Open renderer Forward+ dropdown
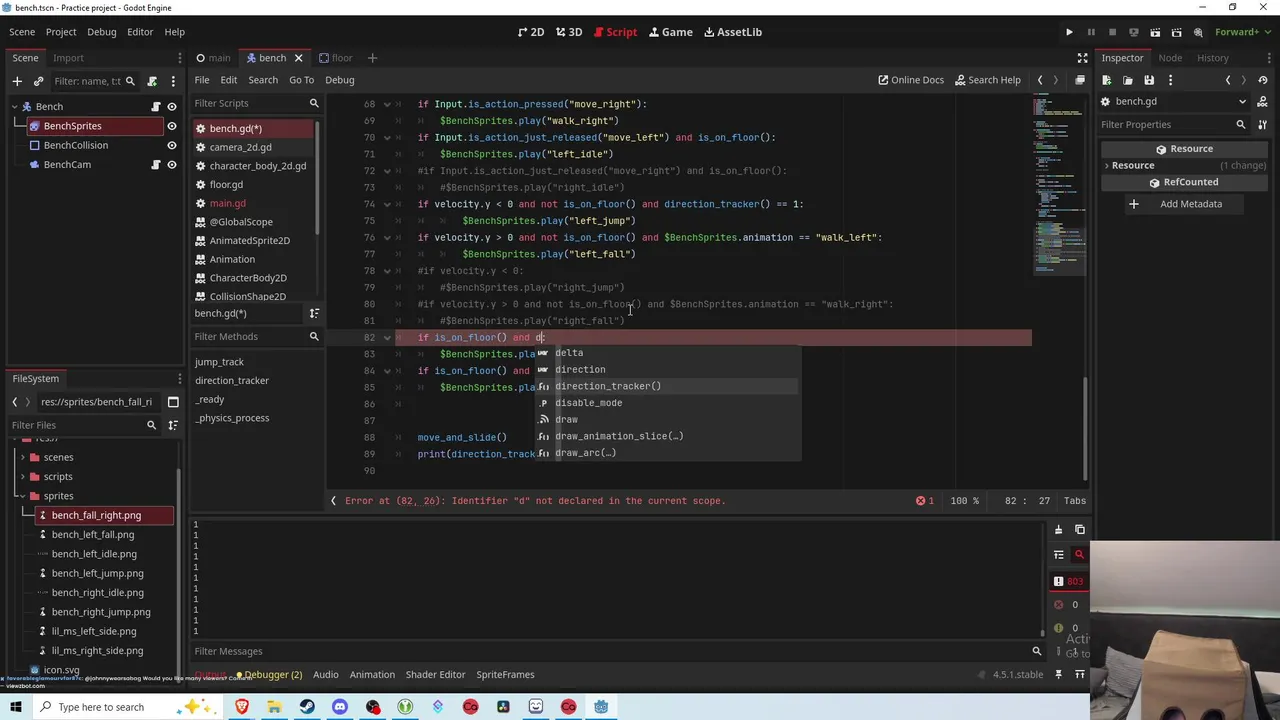Image resolution: width=1280 pixels, height=720 pixels. pyautogui.click(x=1242, y=32)
